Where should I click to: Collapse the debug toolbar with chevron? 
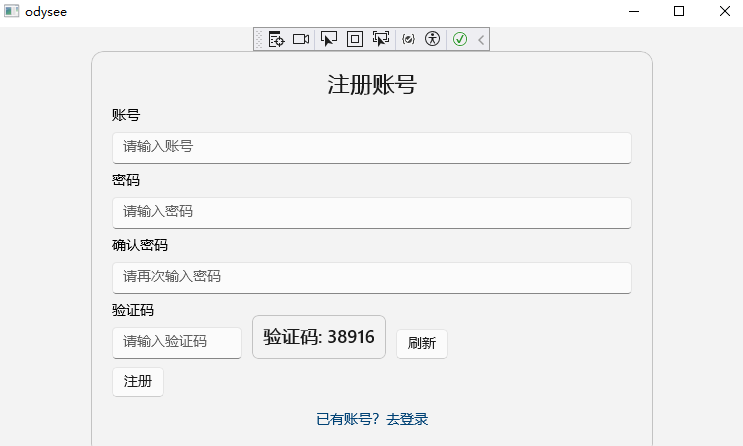[x=481, y=39]
